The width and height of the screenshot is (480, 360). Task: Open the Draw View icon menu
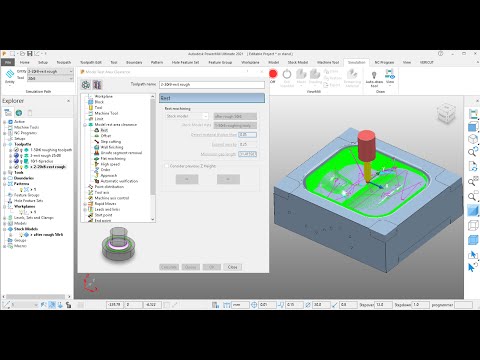coord(390,74)
